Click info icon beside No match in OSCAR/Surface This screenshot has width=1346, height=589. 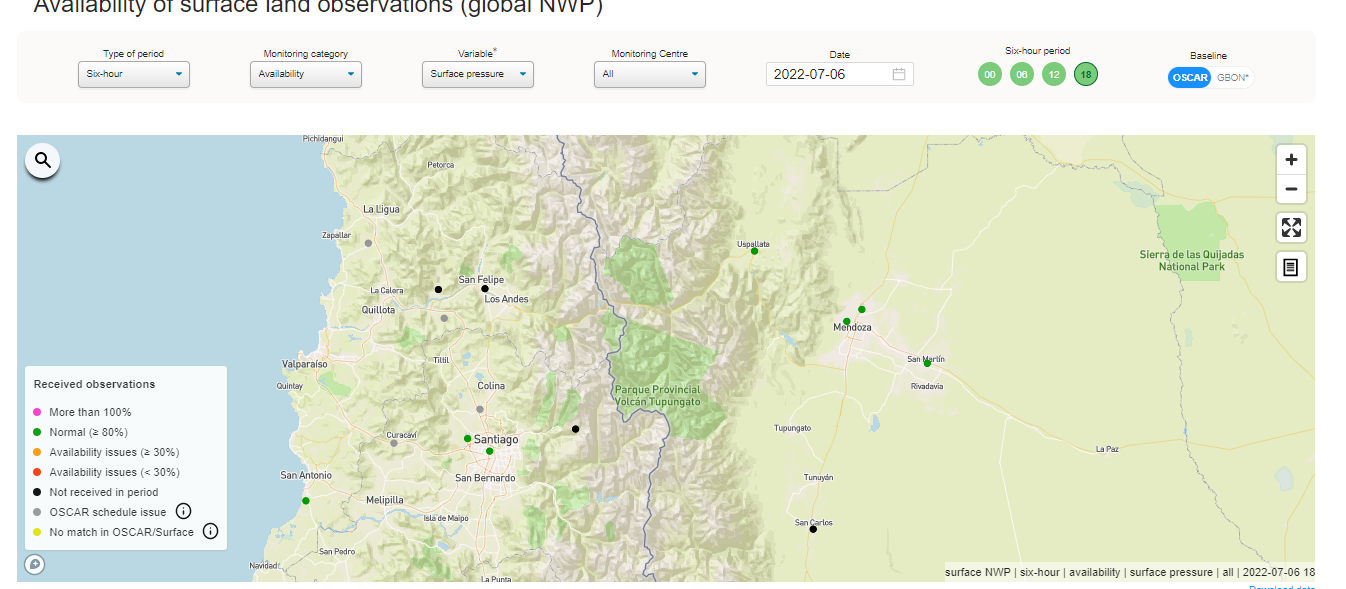[x=210, y=531]
